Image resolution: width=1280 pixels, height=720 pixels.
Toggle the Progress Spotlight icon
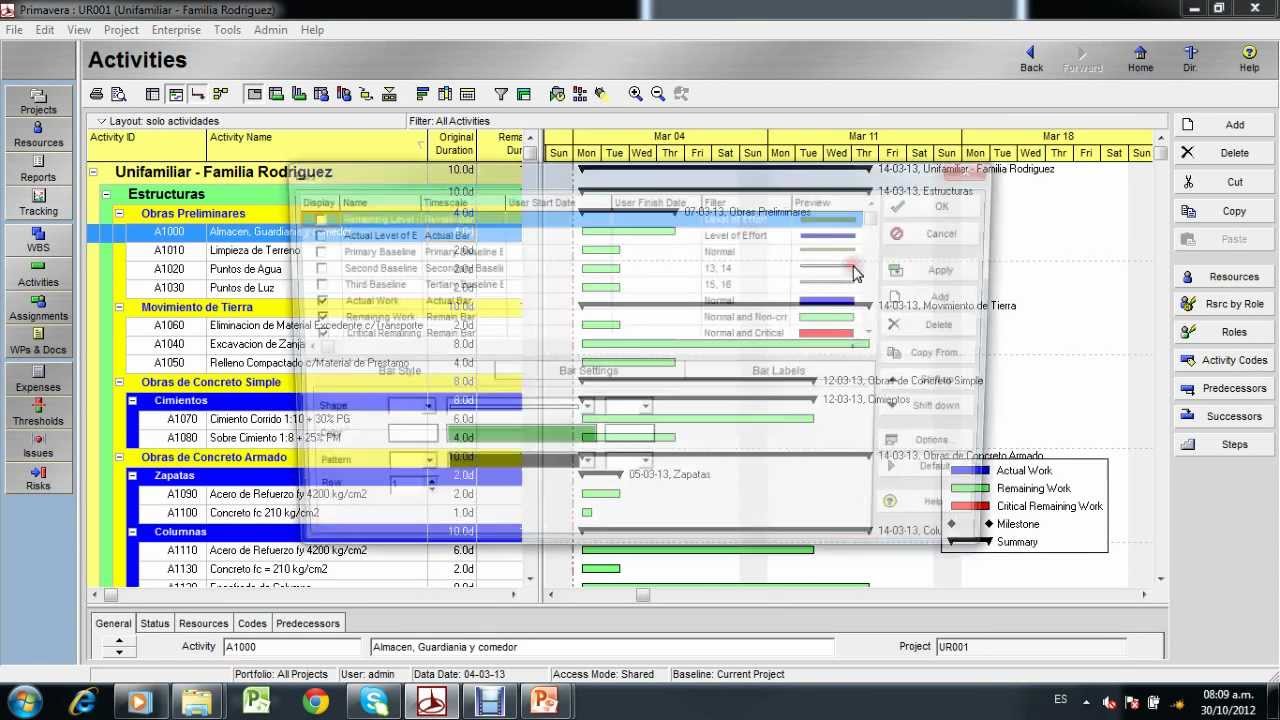[601, 94]
